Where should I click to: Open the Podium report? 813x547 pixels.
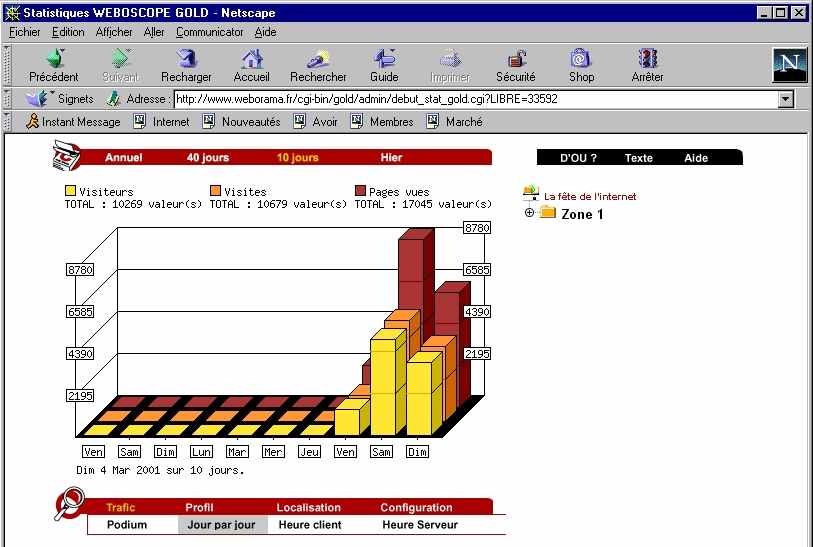(x=127, y=525)
